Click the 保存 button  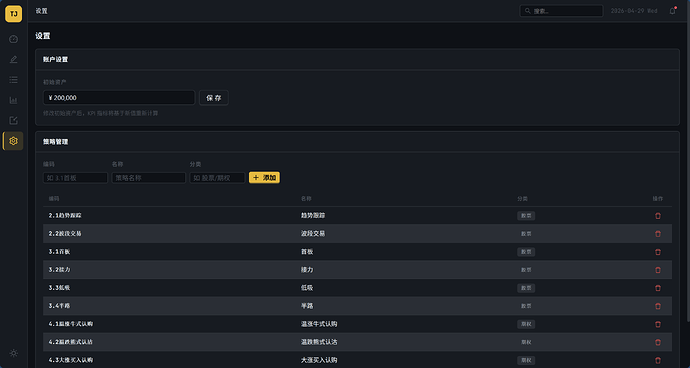pyautogui.click(x=213, y=98)
